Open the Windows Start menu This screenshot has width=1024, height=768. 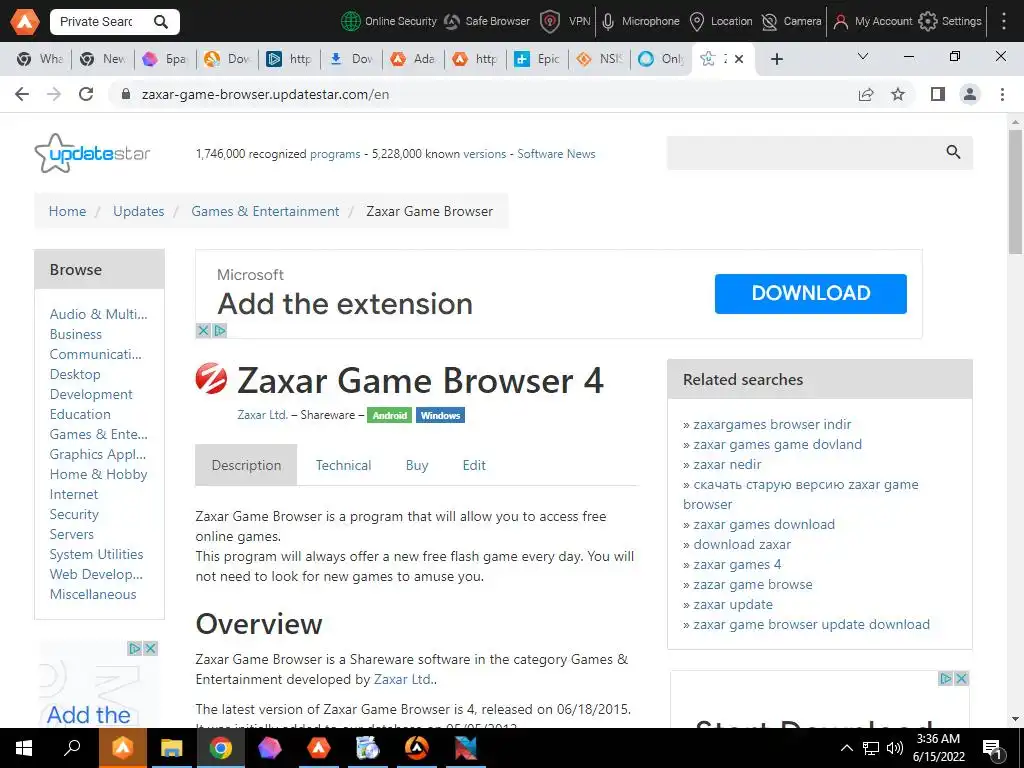point(24,748)
